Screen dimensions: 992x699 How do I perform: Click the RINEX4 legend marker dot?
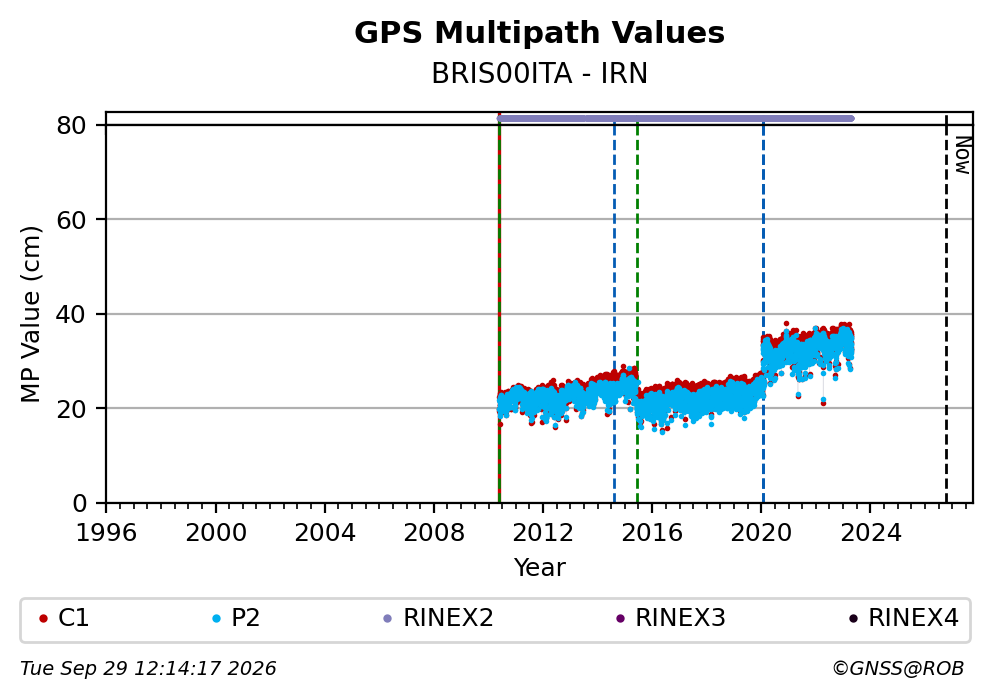pyautogui.click(x=853, y=619)
